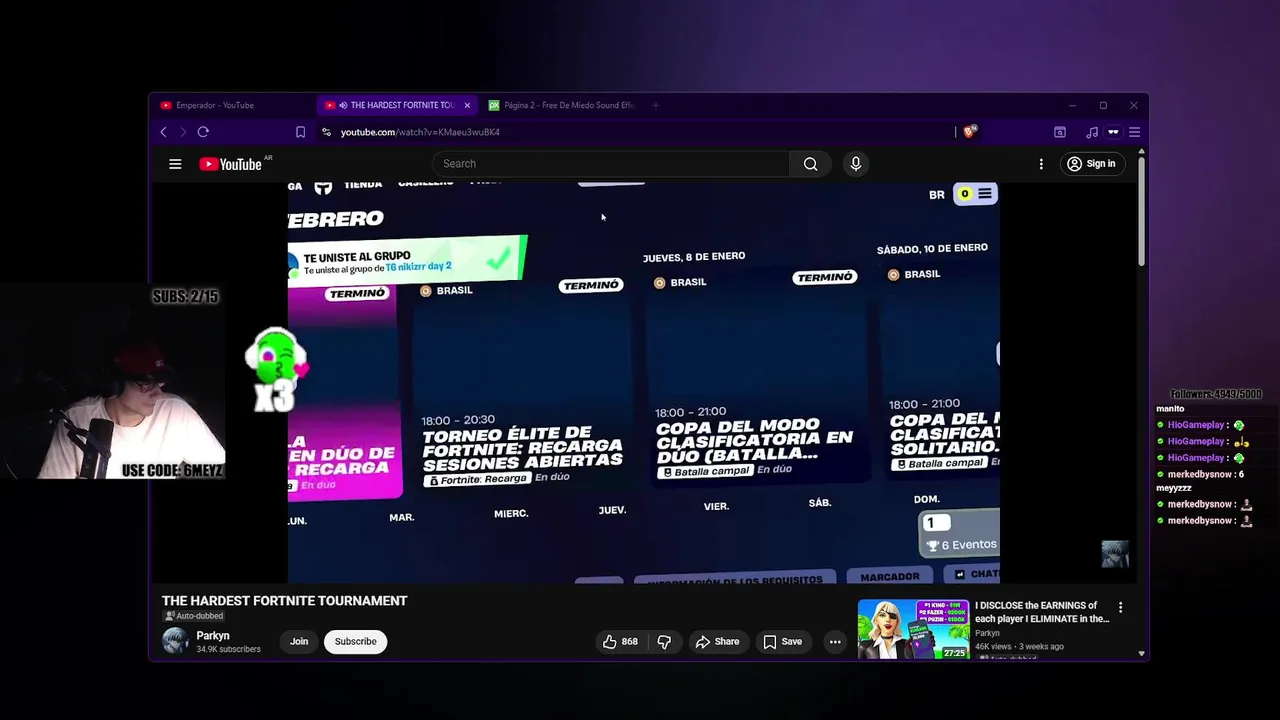Subscribe to Parkyn channel

pos(355,642)
